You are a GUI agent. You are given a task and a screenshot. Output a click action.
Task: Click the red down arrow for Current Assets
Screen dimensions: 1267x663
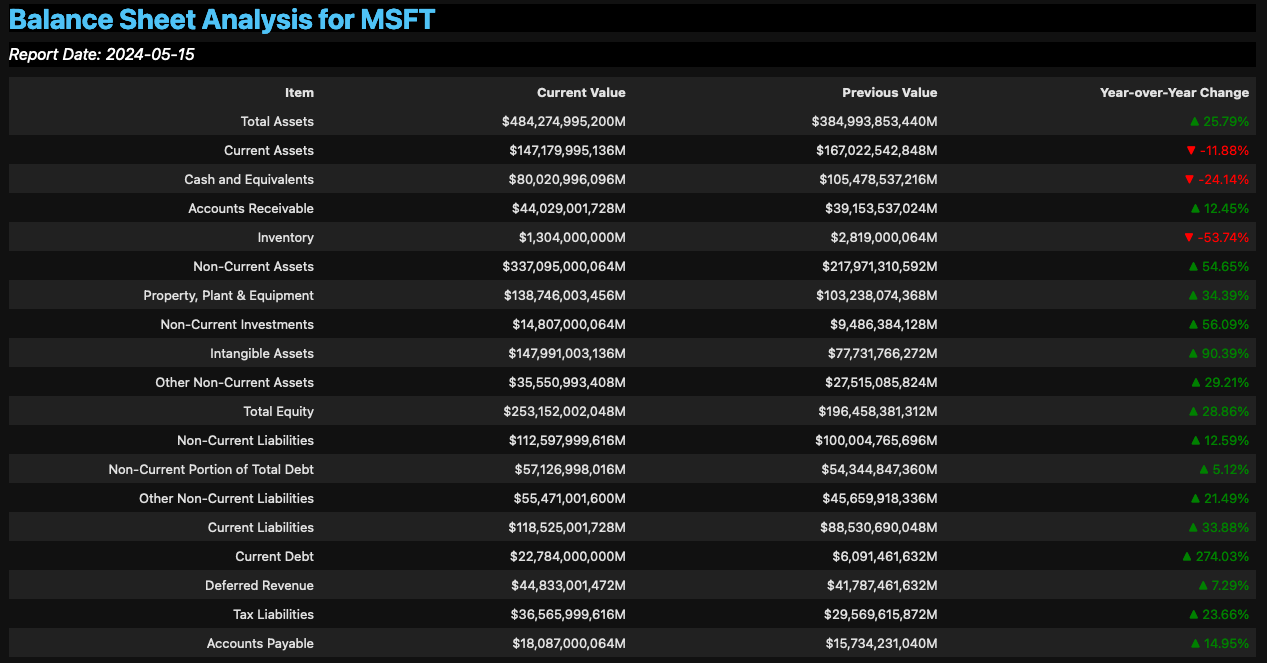1190,151
